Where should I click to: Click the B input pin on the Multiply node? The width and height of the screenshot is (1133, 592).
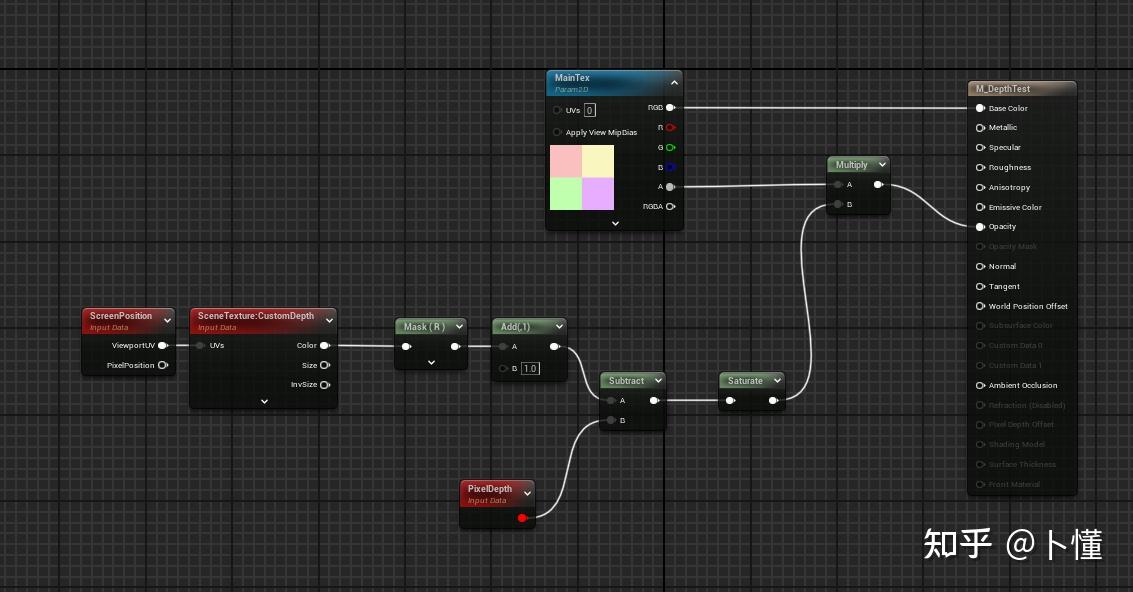point(837,204)
